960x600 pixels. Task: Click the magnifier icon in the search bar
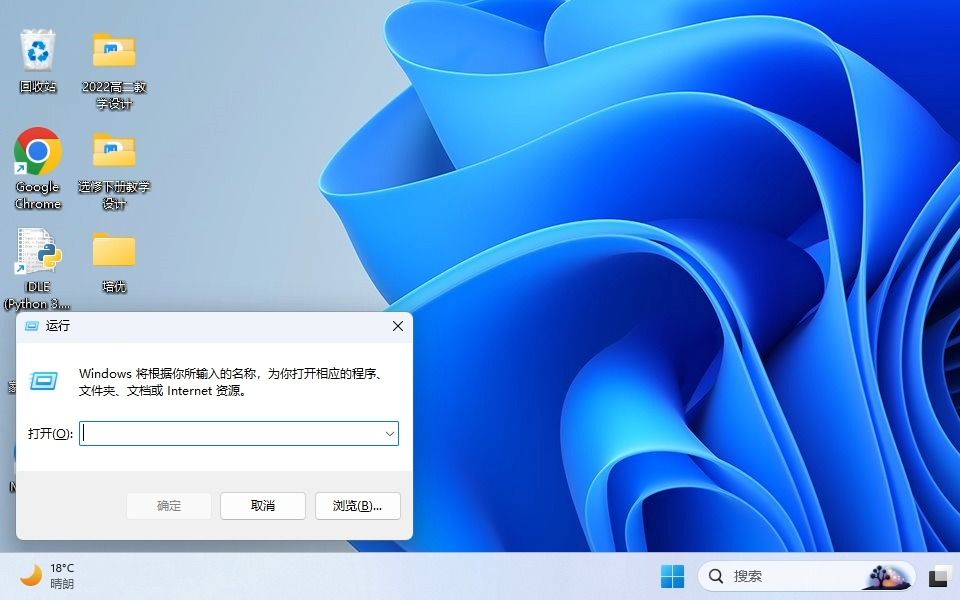716,576
